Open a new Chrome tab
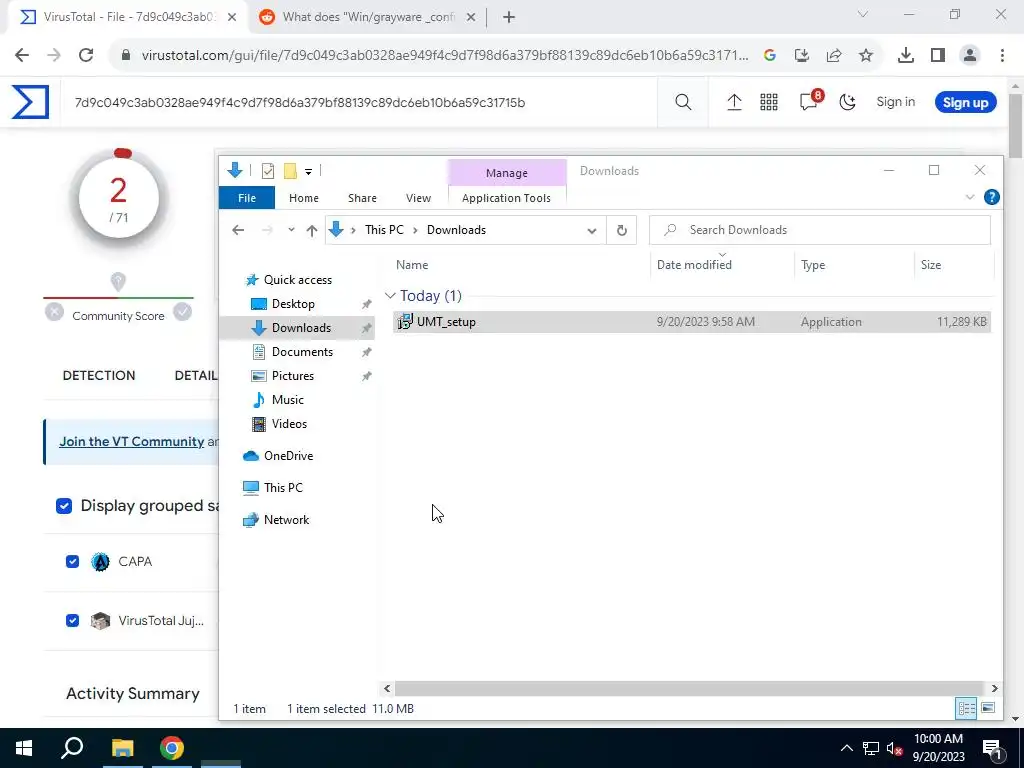This screenshot has height=768, width=1024. (x=509, y=18)
